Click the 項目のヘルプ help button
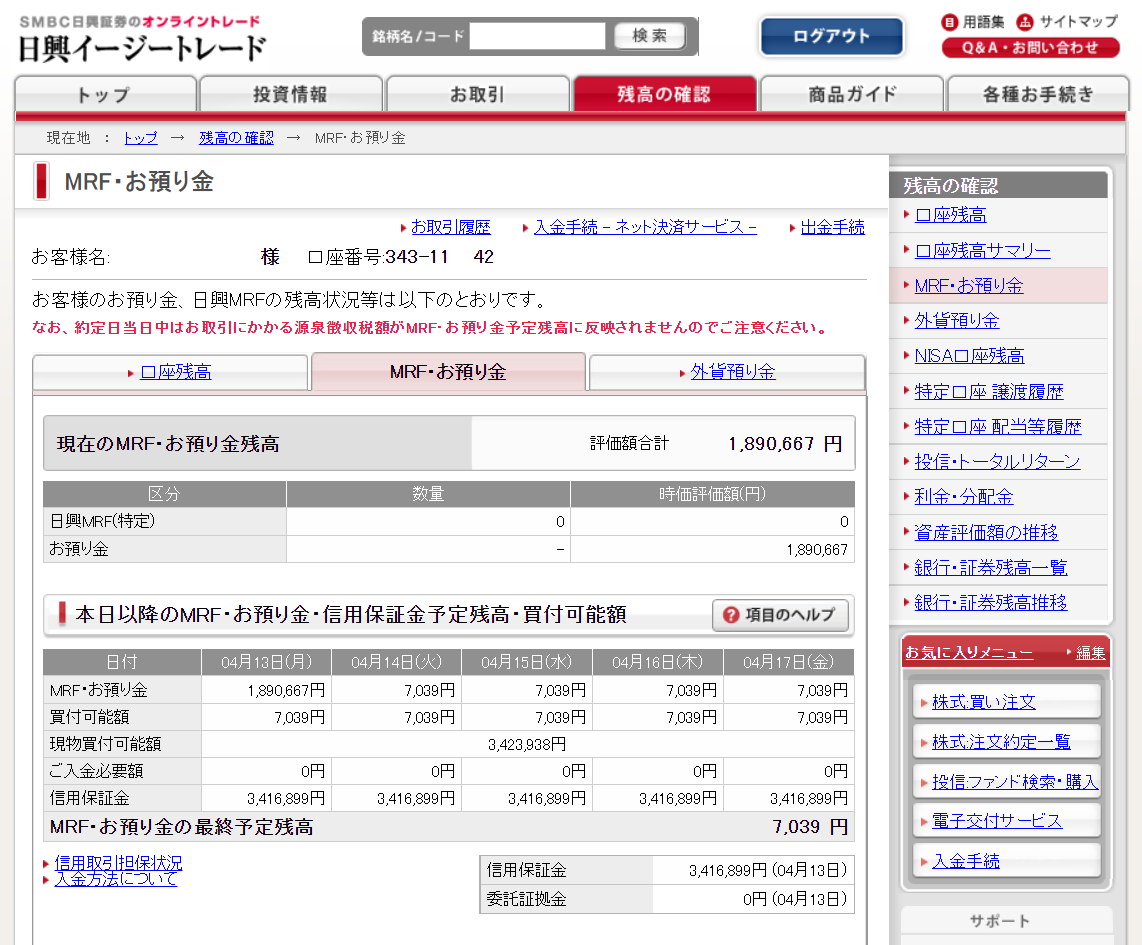 click(780, 615)
